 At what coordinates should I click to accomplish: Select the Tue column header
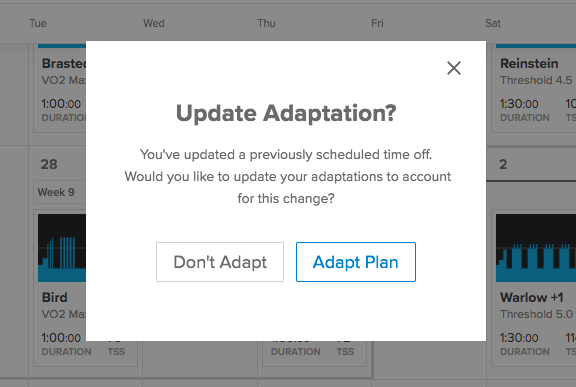[x=38, y=23]
